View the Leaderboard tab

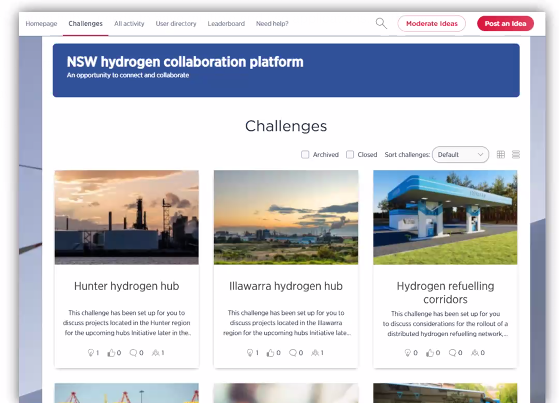tap(226, 24)
